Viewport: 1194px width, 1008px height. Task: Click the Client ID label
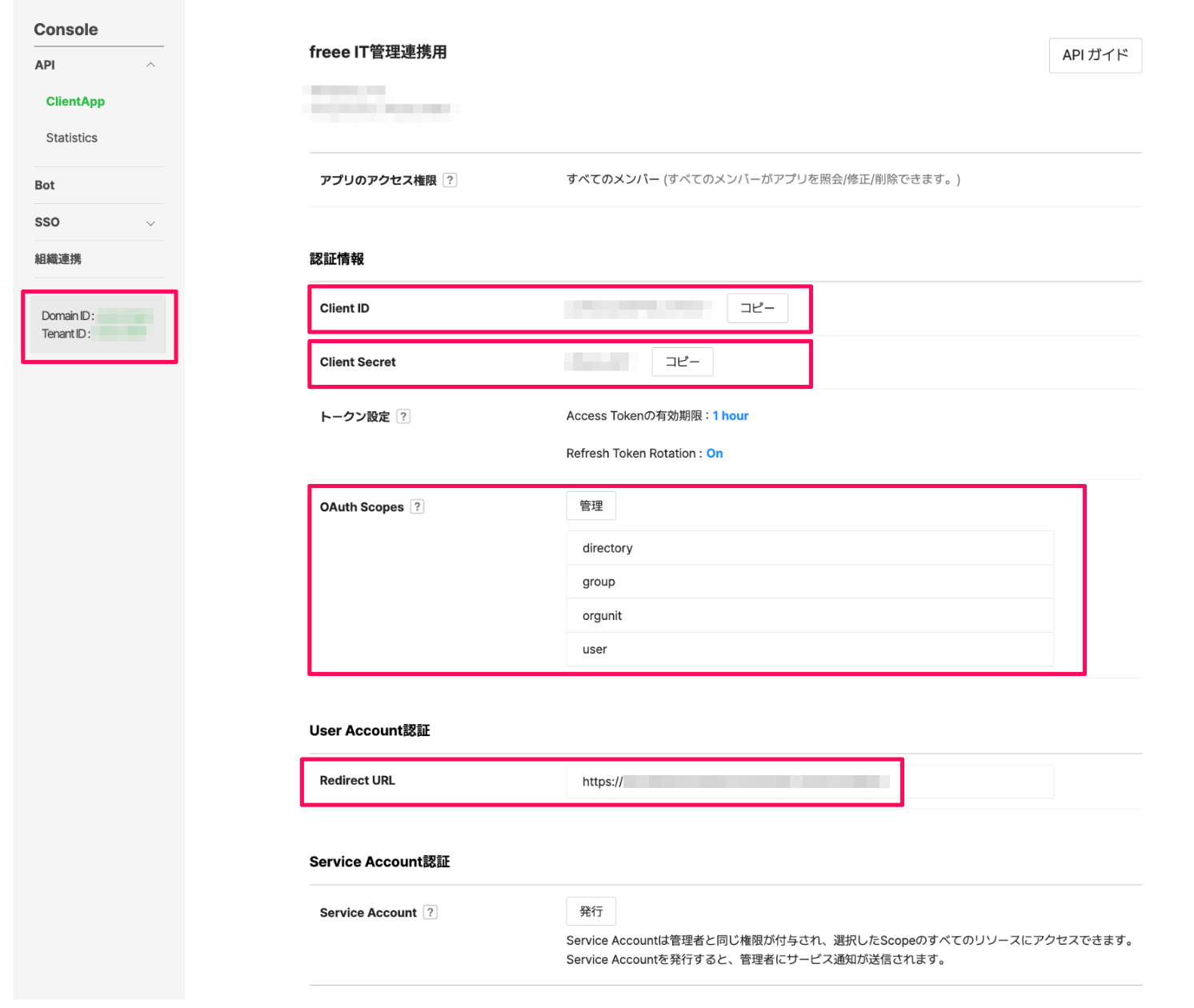[x=344, y=308]
